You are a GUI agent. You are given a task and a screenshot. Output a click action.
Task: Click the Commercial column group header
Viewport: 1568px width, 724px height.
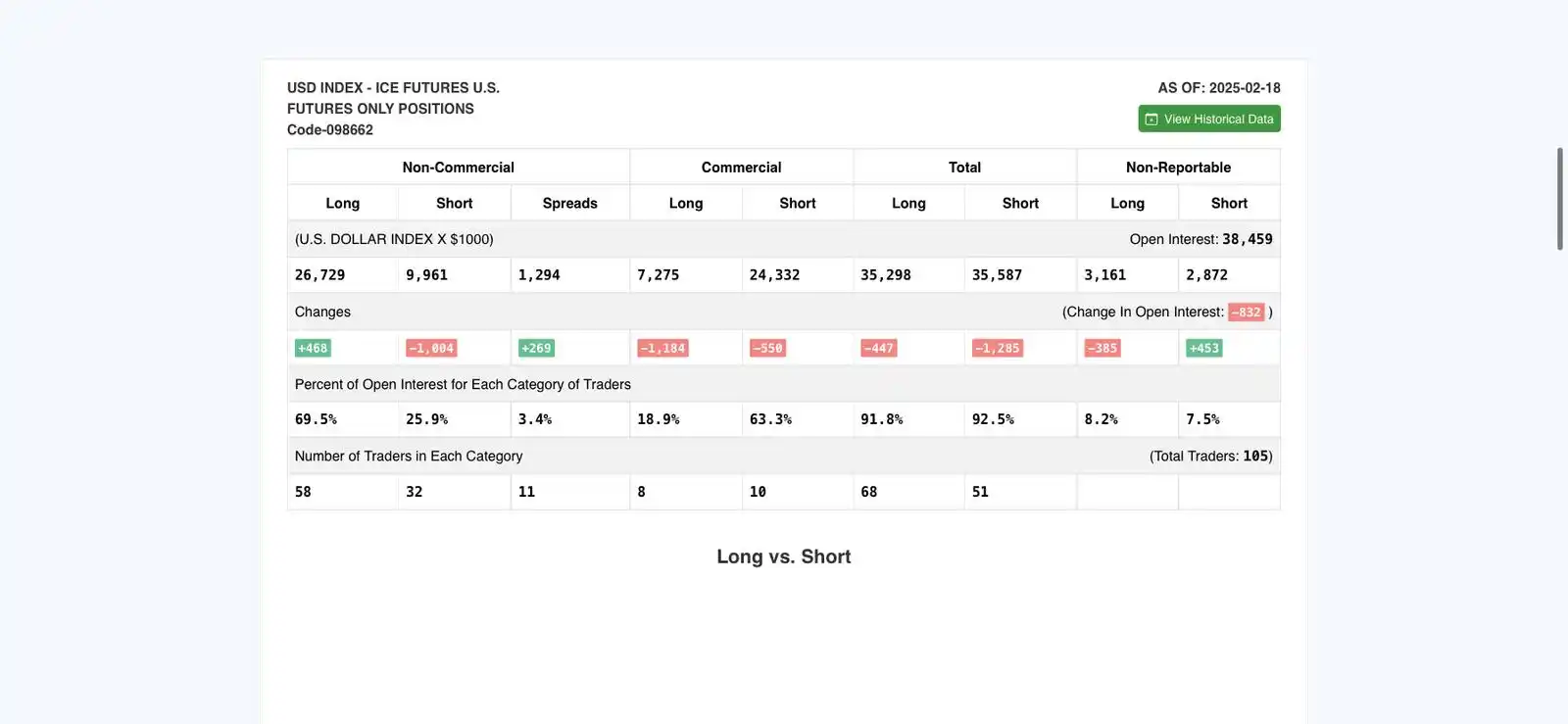tap(742, 168)
